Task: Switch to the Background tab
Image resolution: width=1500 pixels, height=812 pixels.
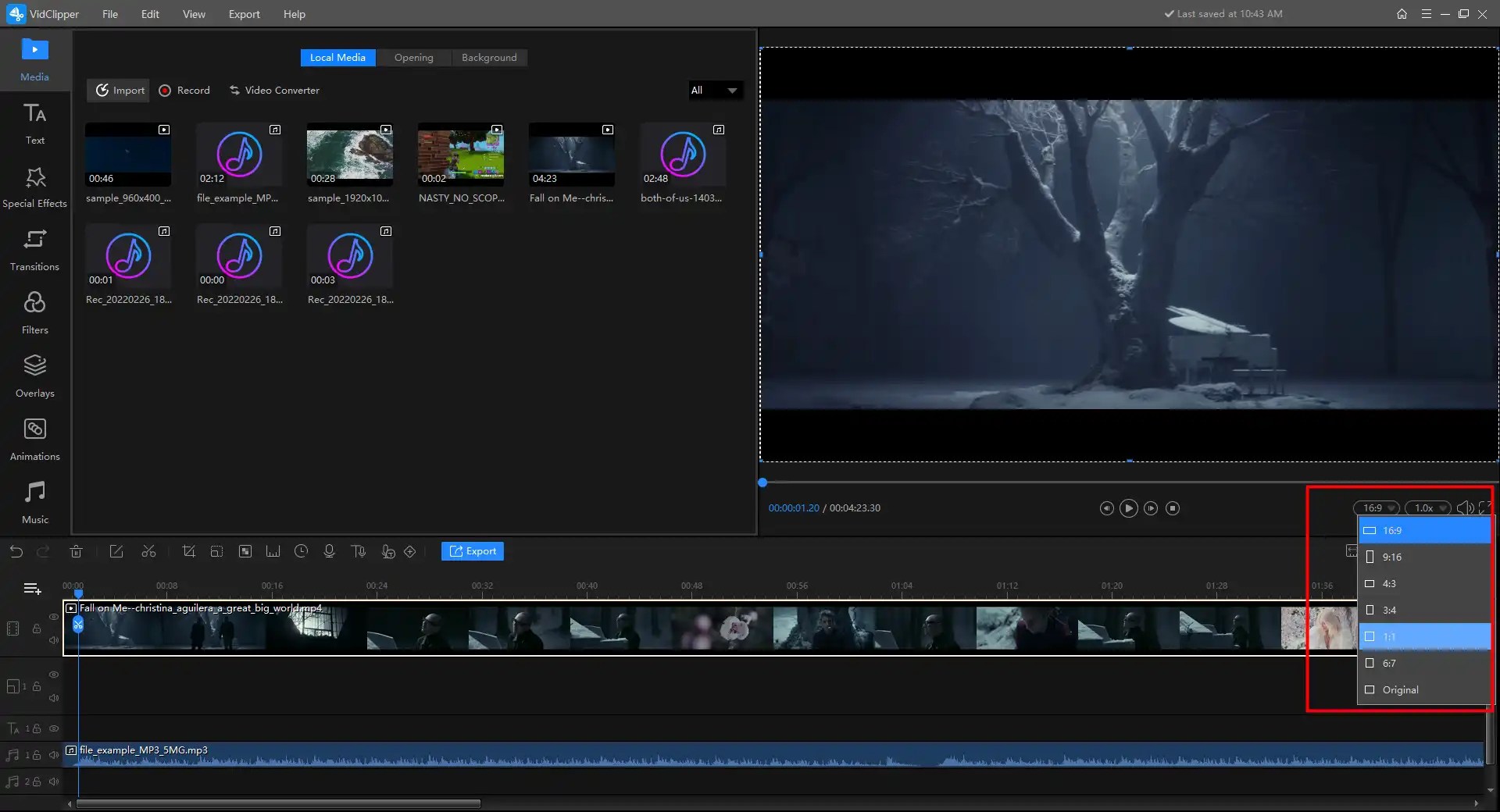Action: tap(489, 57)
